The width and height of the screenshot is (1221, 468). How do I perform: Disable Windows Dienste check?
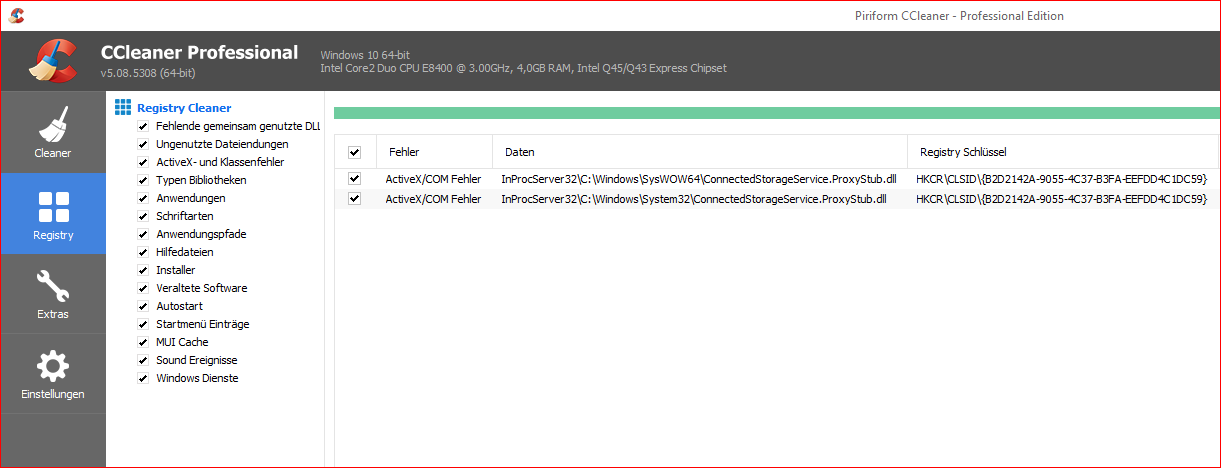pos(143,378)
